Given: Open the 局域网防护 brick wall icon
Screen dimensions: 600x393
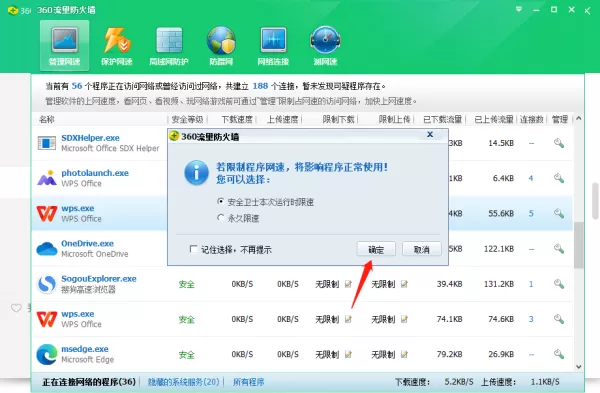Looking at the screenshot, I should tap(169, 46).
